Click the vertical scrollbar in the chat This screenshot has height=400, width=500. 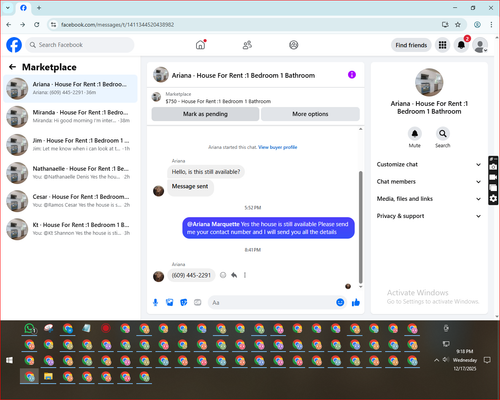pos(360,227)
